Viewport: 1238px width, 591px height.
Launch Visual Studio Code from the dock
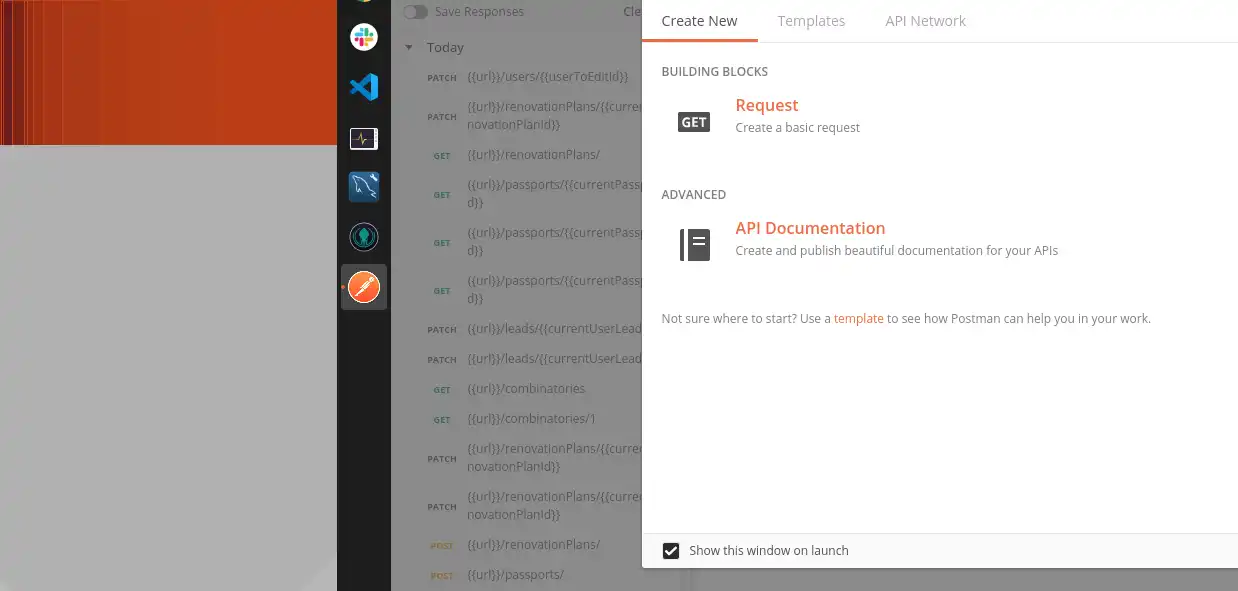364,87
